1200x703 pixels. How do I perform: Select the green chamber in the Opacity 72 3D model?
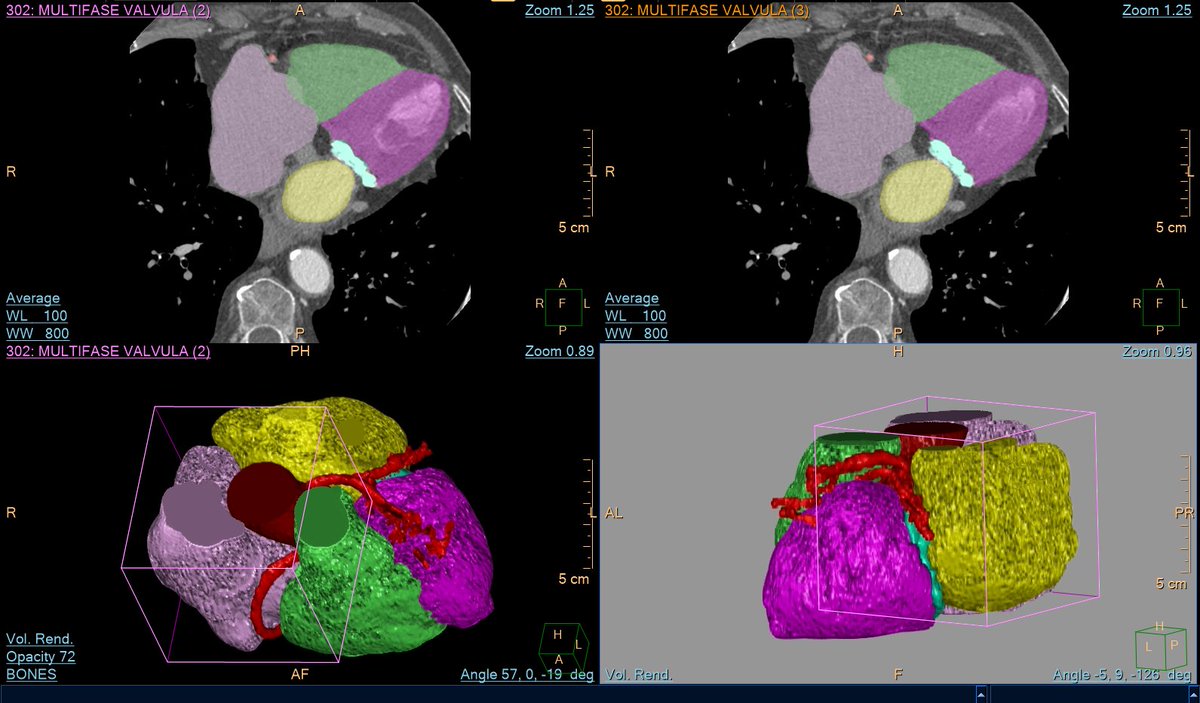pyautogui.click(x=350, y=590)
